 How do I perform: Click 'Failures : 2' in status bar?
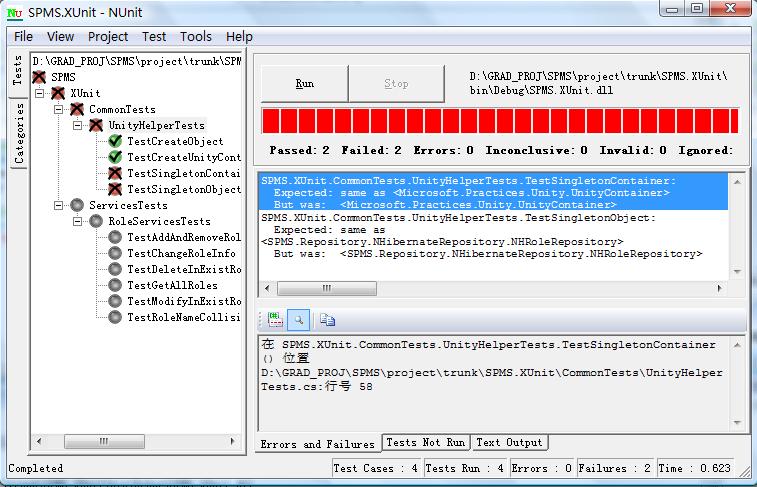(614, 468)
